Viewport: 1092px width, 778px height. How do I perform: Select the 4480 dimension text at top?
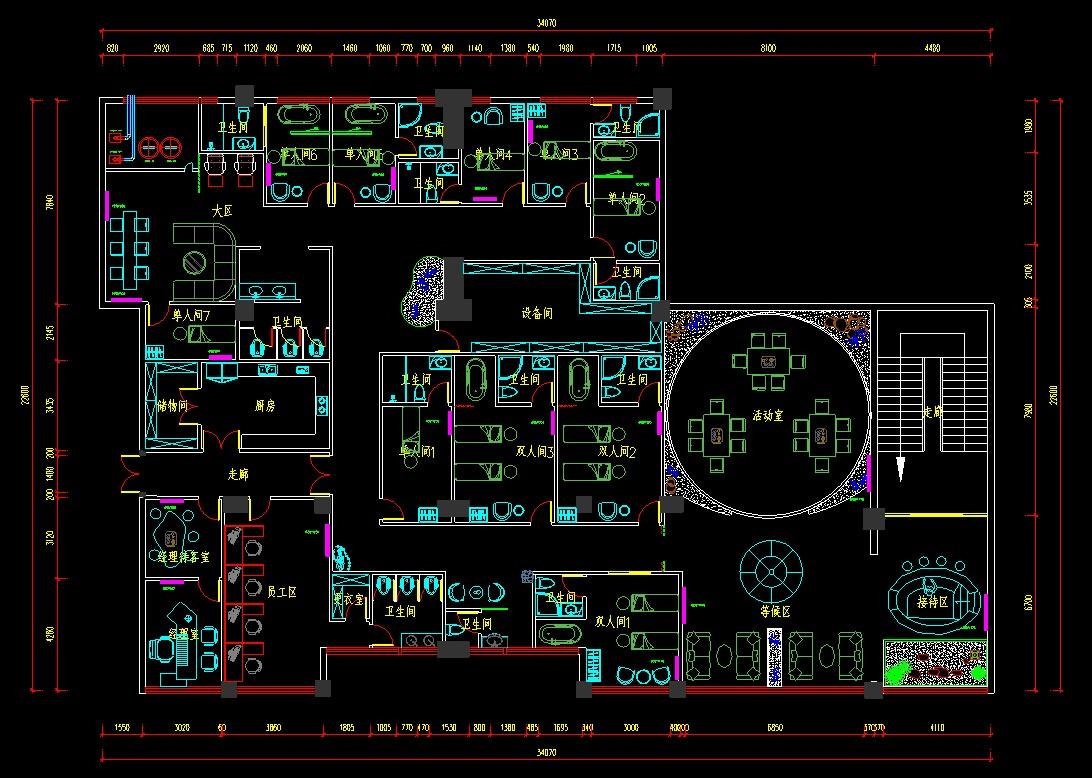point(933,48)
